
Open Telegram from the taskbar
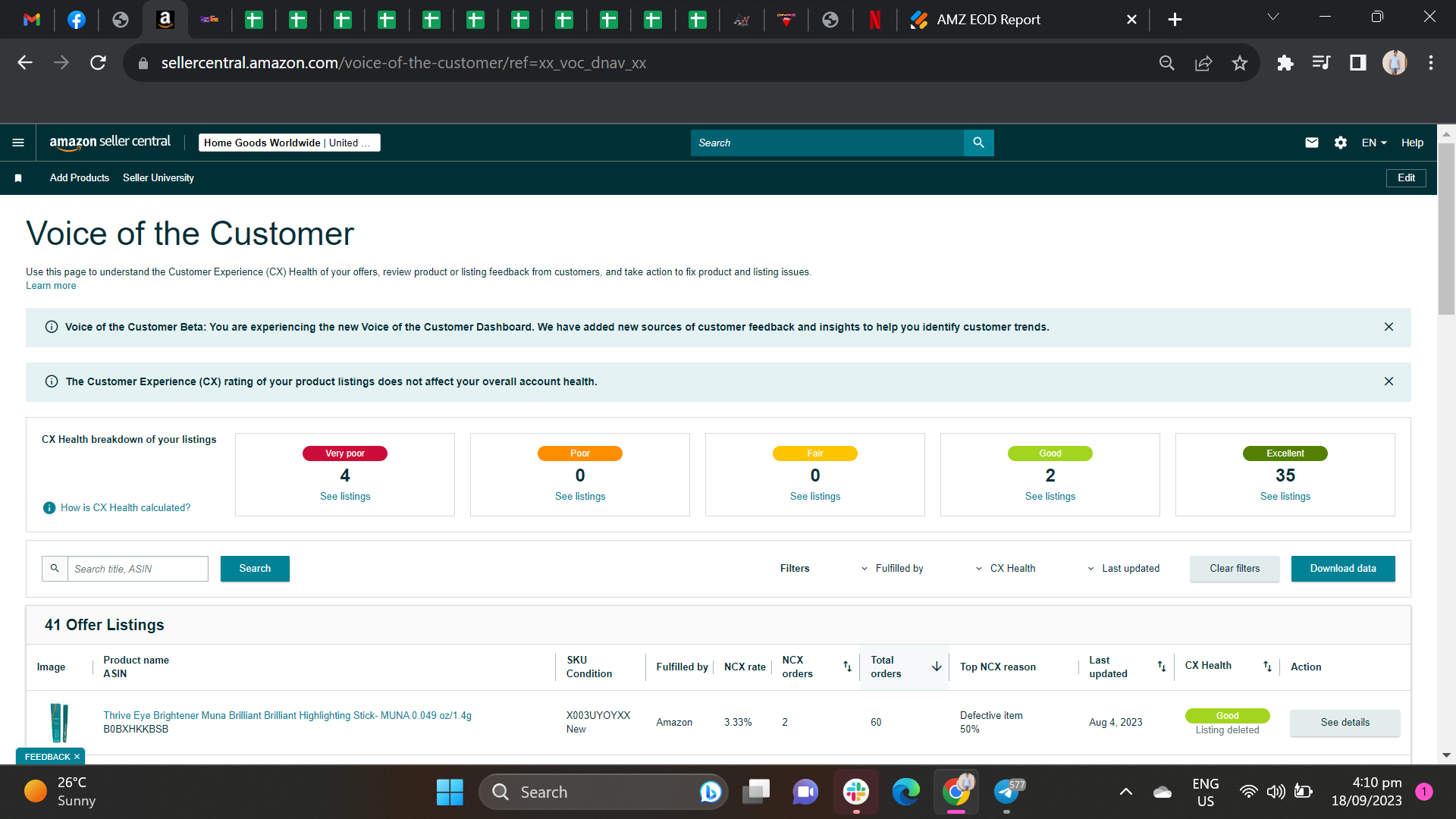[1007, 792]
